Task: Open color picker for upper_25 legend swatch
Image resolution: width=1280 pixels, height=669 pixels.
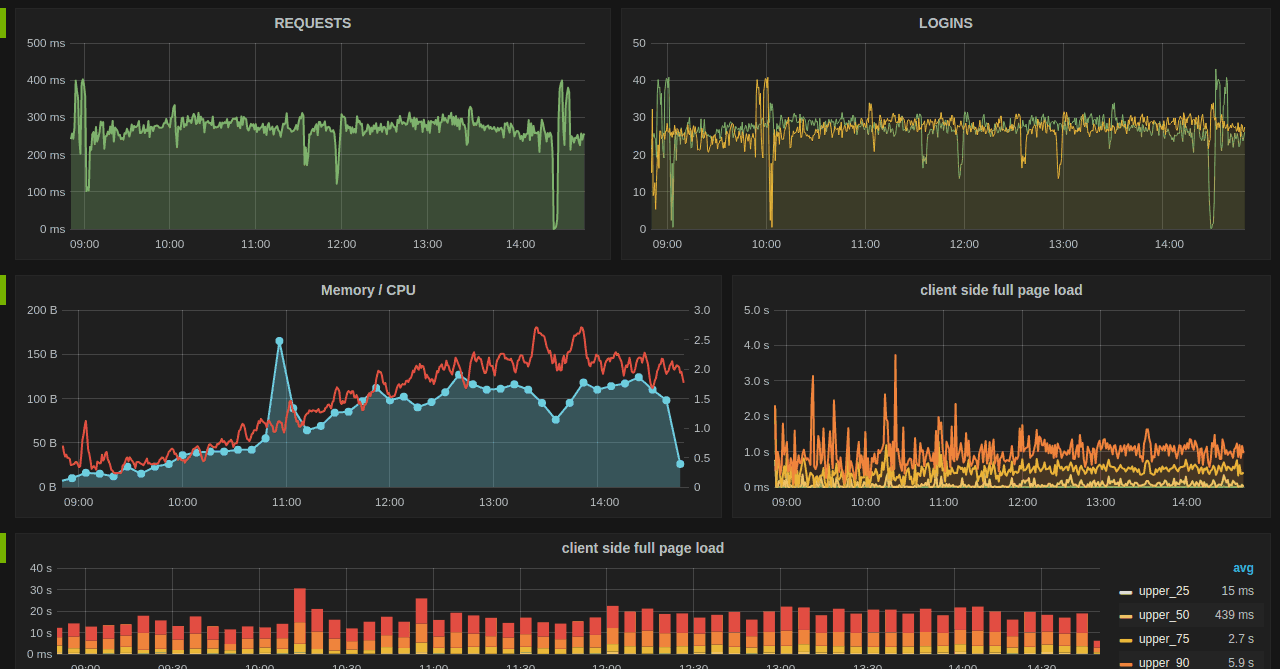Action: pos(1126,592)
